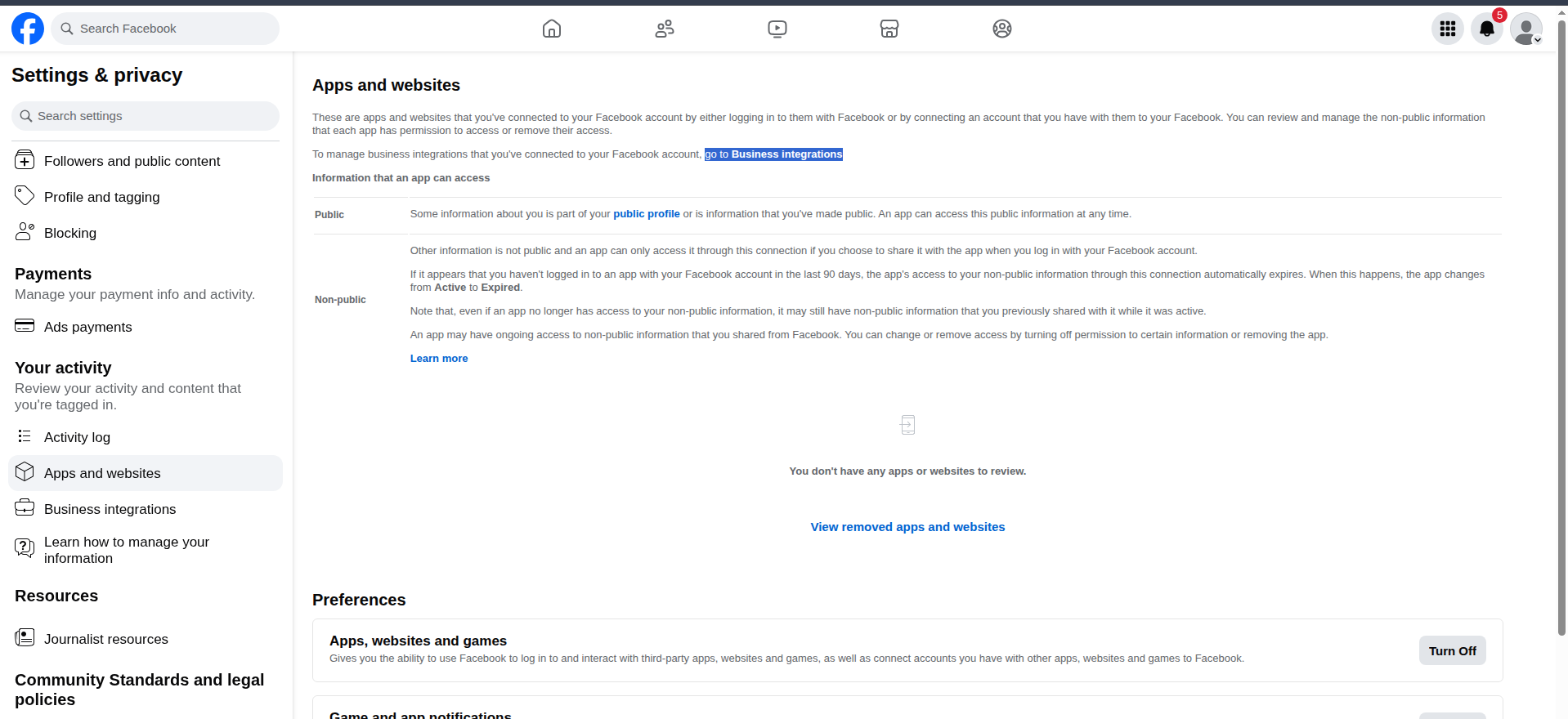
Task: Open the account profile avatar menu
Action: coord(1526,29)
